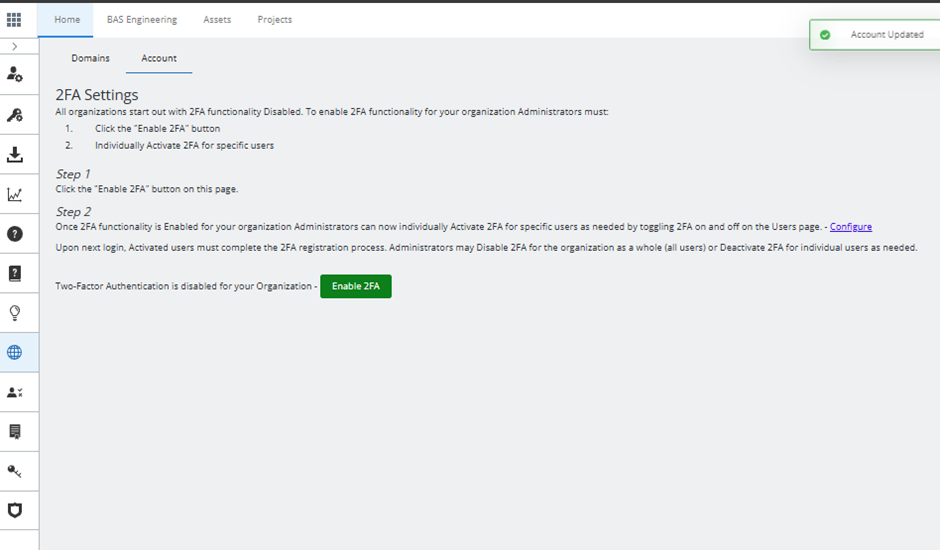The width and height of the screenshot is (940, 550).
Task: Open the Projects menu
Action: [275, 19]
